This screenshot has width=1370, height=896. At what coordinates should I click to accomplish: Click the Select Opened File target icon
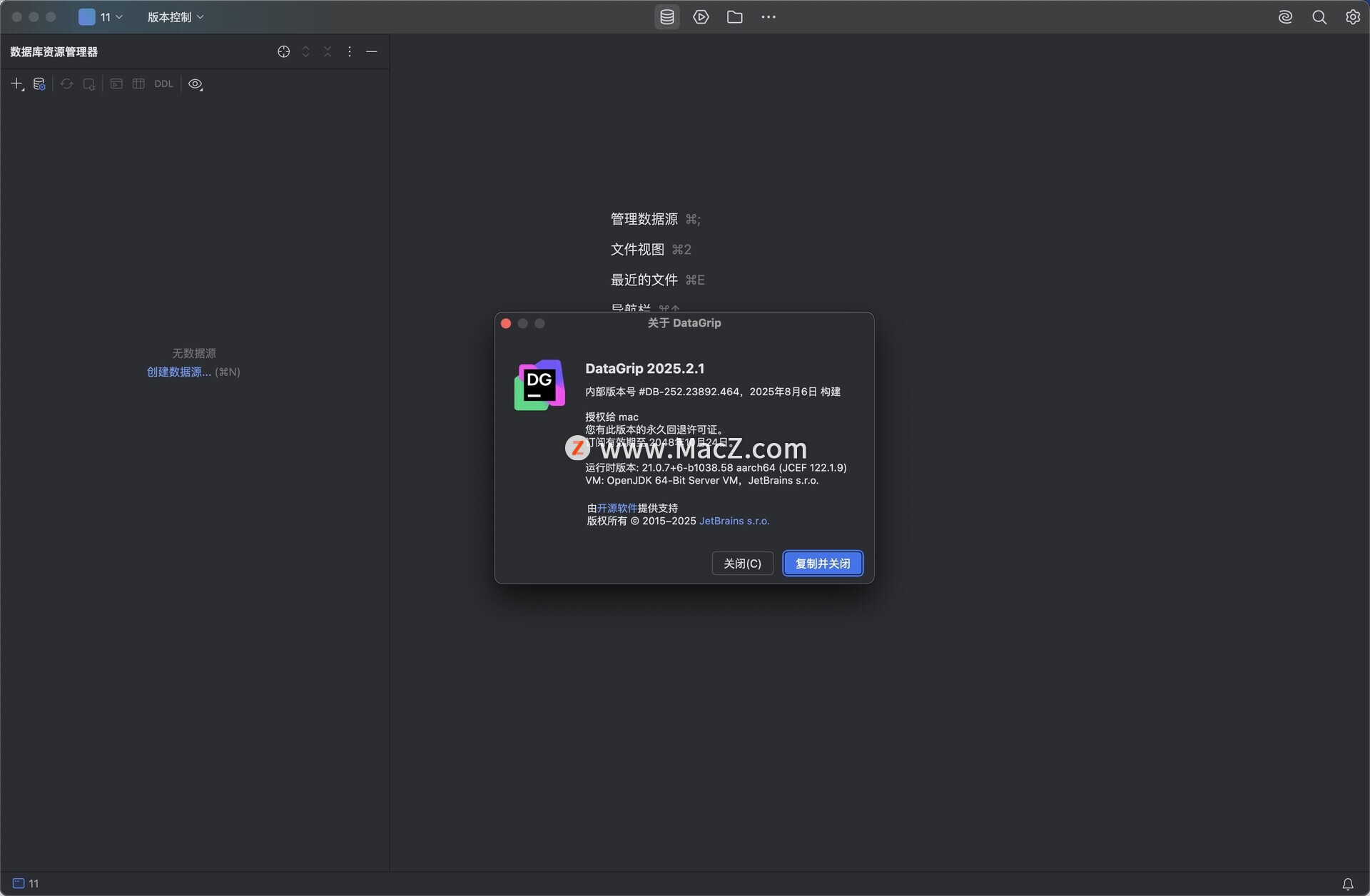point(283,51)
